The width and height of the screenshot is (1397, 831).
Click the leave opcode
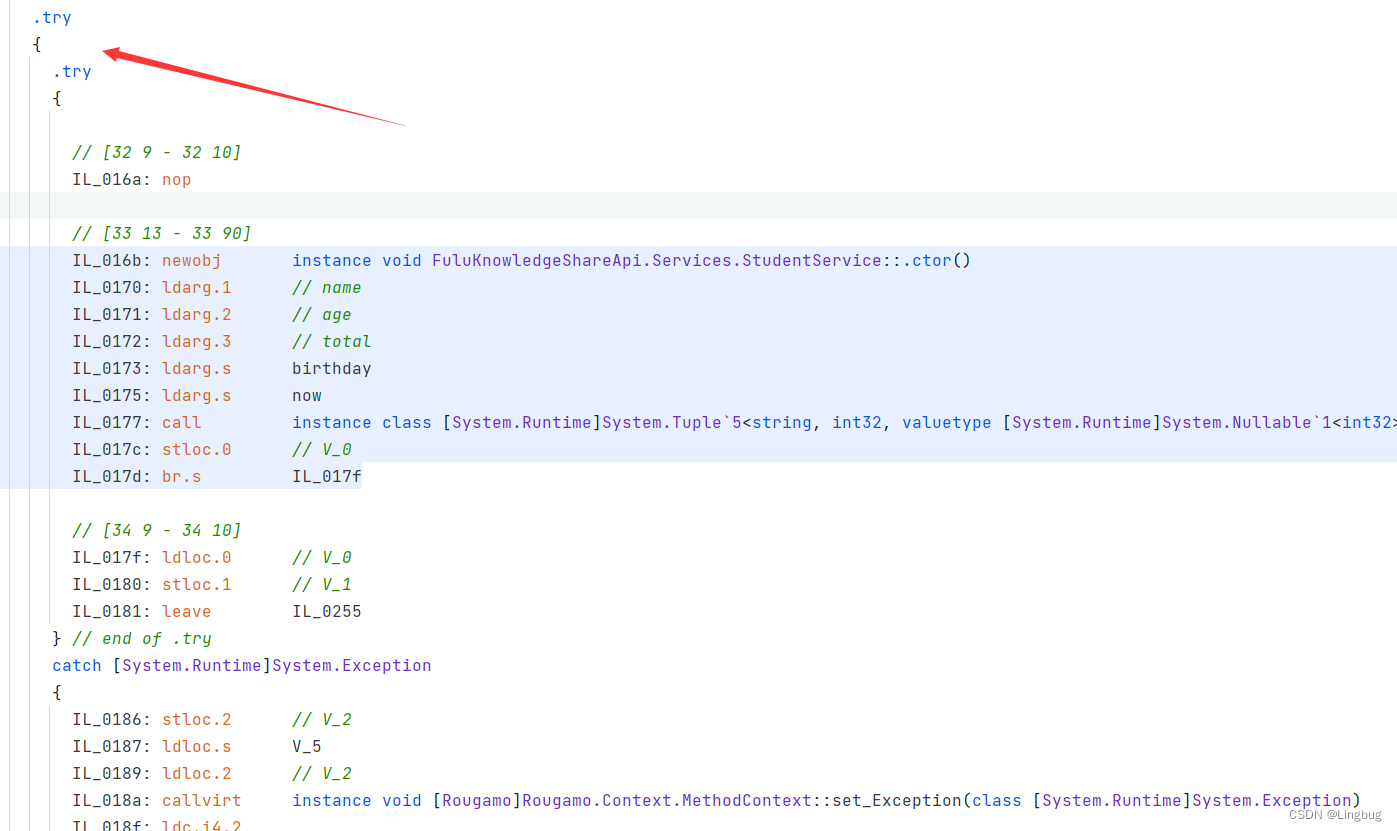point(187,612)
